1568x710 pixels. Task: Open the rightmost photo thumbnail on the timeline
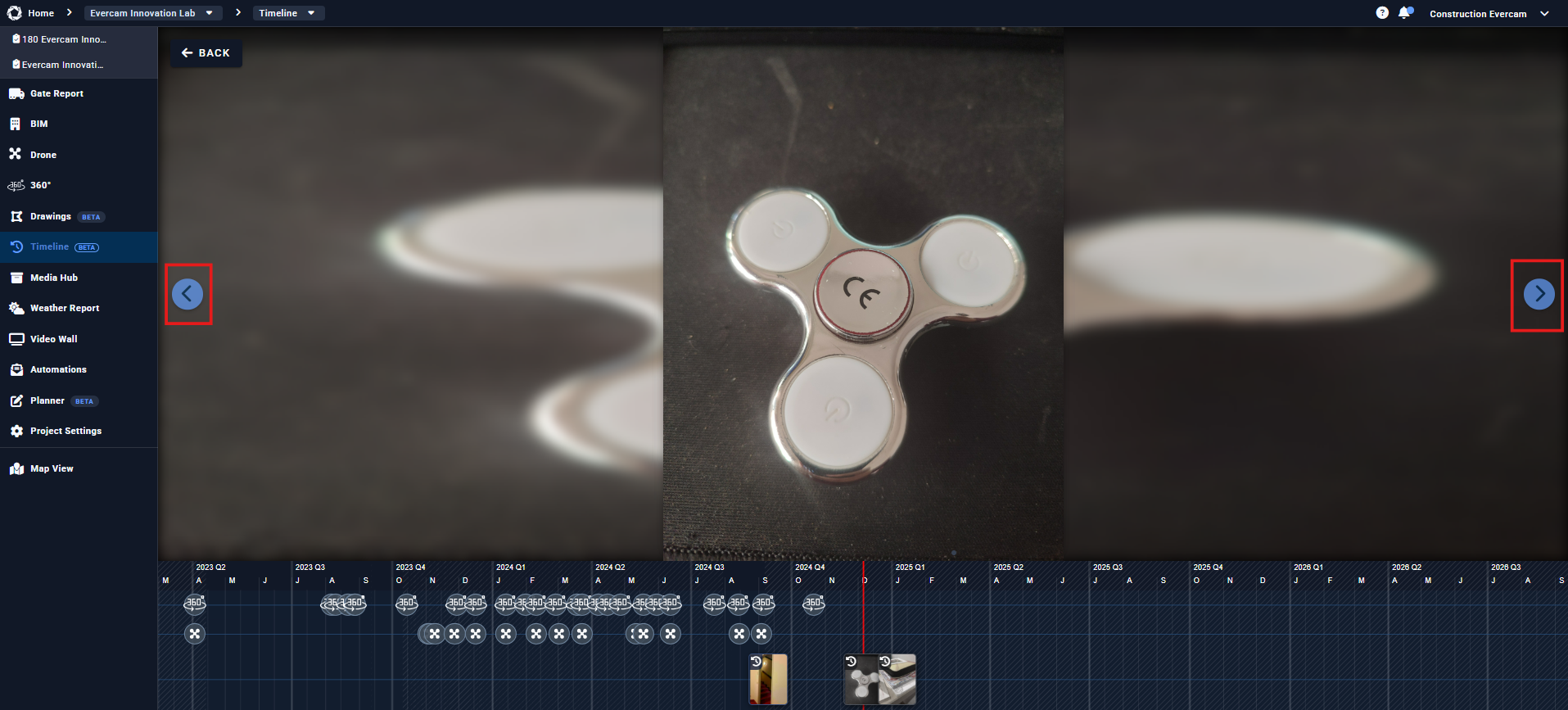click(x=897, y=679)
